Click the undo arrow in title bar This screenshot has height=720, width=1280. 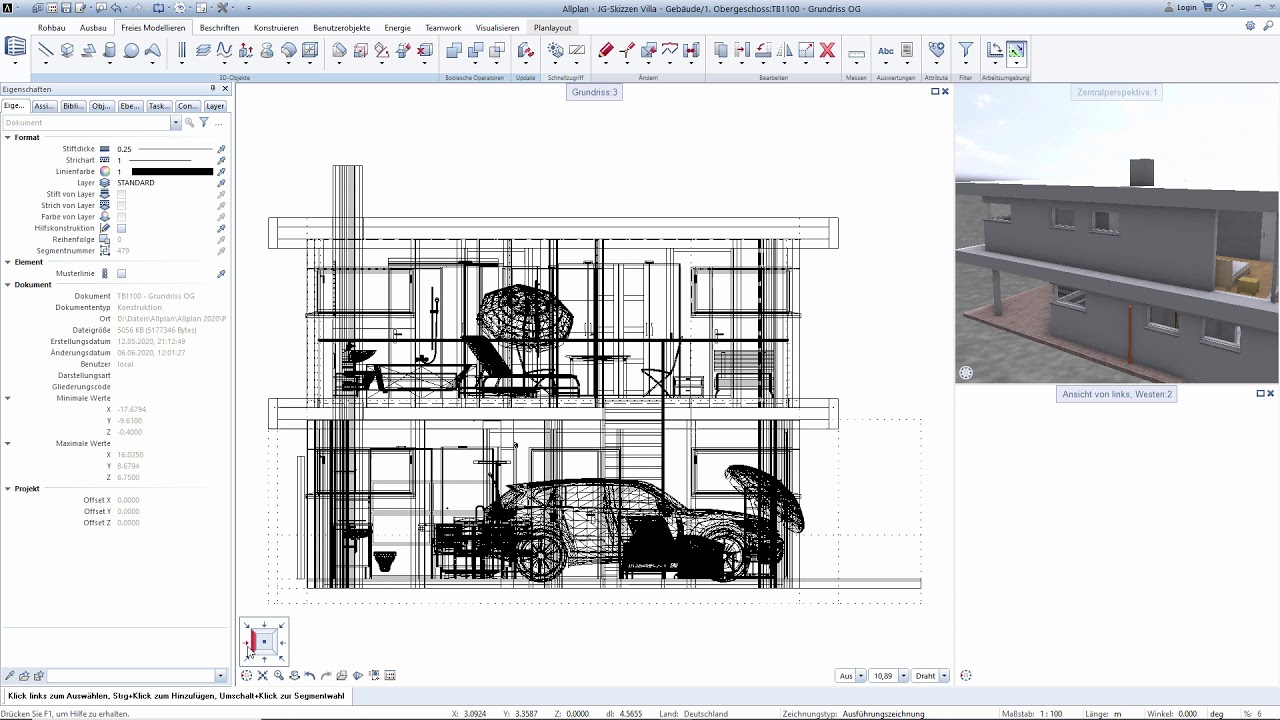(x=117, y=7)
